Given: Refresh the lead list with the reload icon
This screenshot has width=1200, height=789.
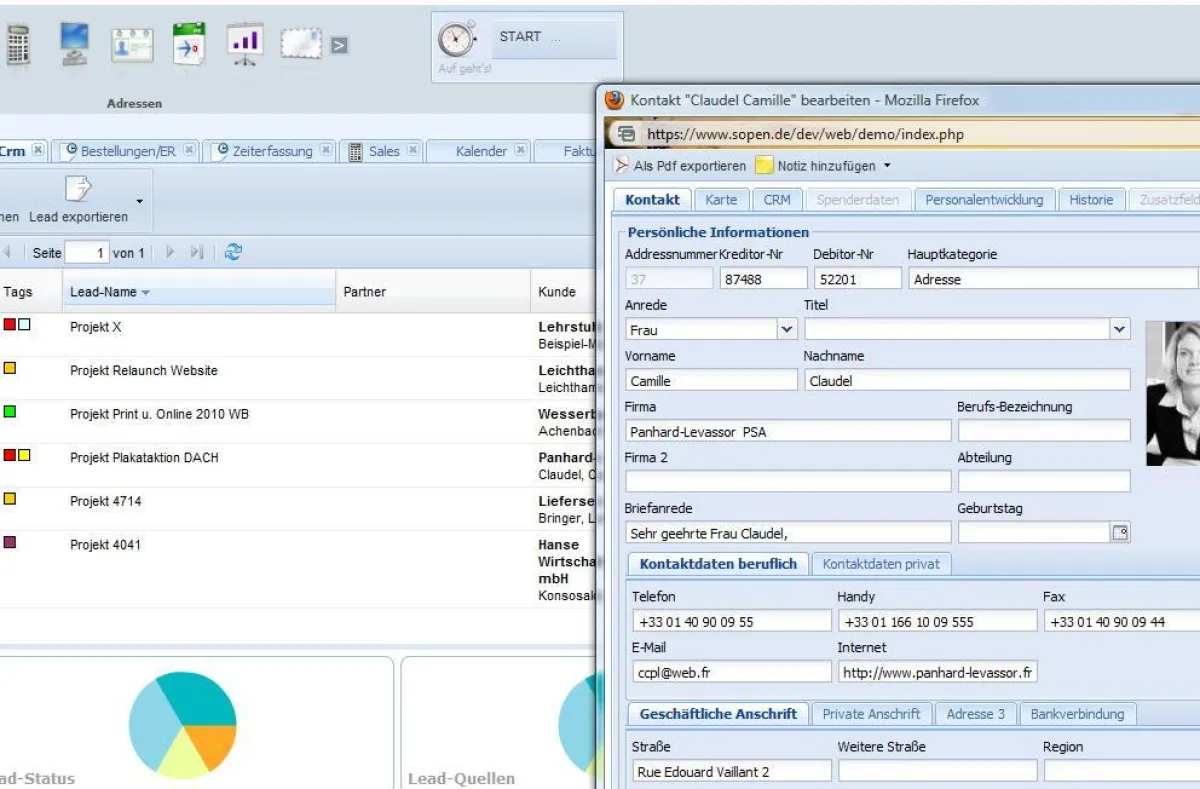Looking at the screenshot, I should pyautogui.click(x=233, y=253).
